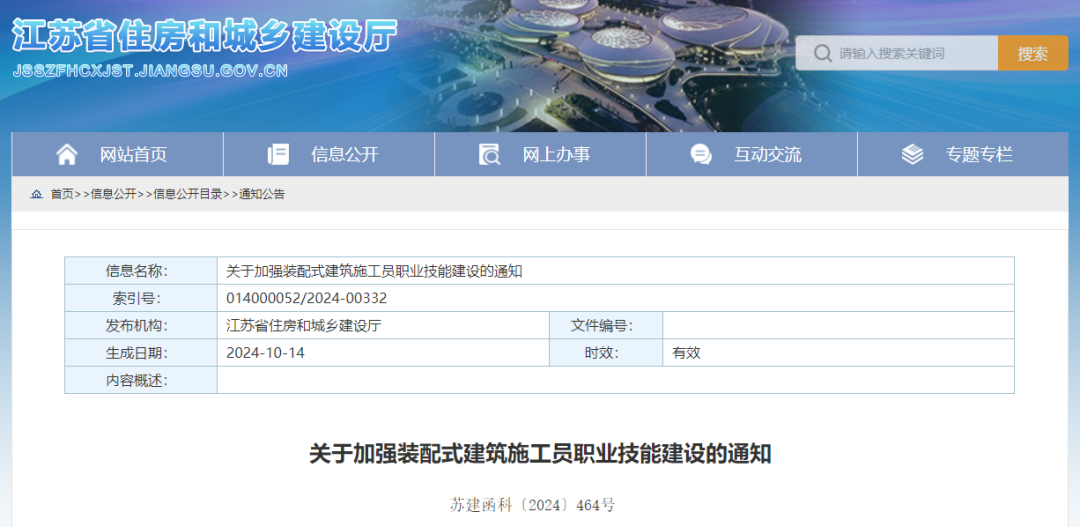1080x527 pixels.
Task: Open 信息公开目录 in the breadcrumb trail
Action: click(187, 194)
